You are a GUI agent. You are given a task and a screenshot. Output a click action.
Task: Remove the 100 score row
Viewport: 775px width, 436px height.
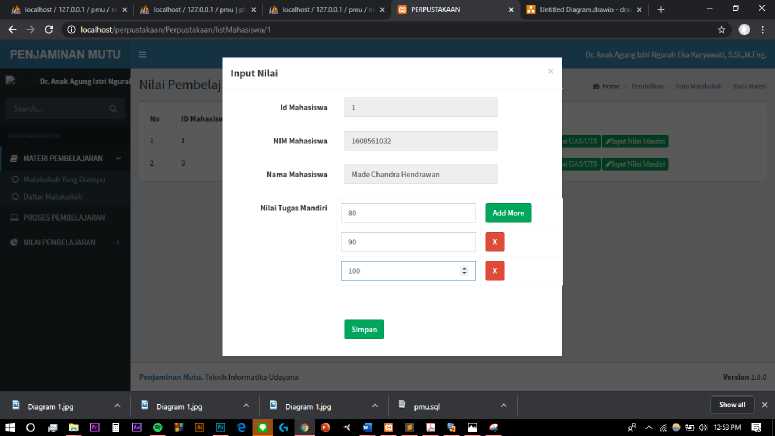point(494,271)
